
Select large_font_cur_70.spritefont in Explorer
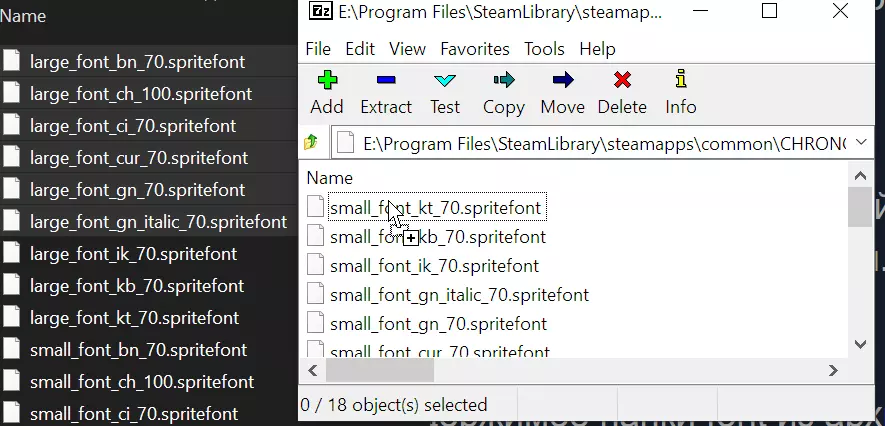click(x=139, y=157)
